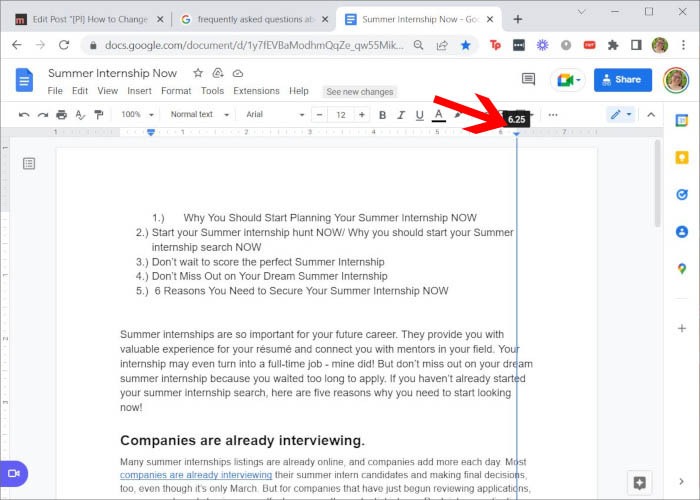This screenshot has width=700, height=500.
Task: Click the right indent marker on the ruler
Action: [517, 133]
